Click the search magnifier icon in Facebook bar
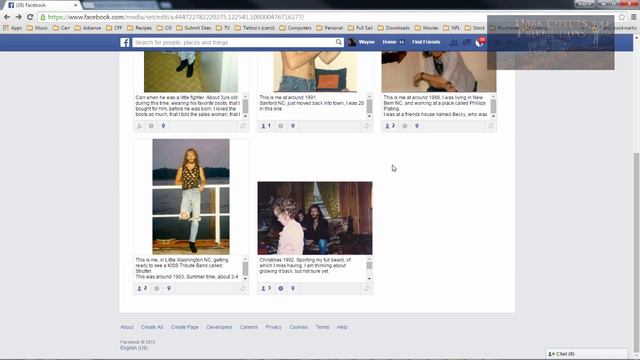Viewport: 640px width, 360px height. (x=338, y=42)
